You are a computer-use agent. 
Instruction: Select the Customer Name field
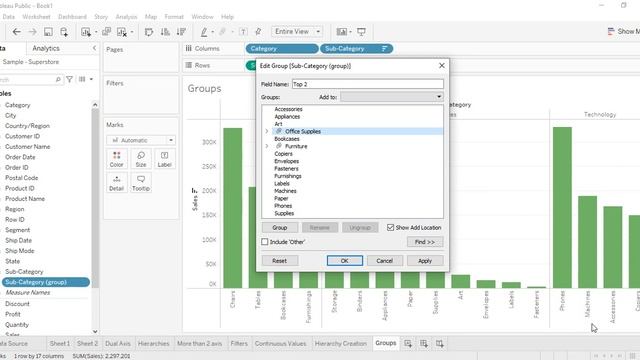tap(28, 147)
